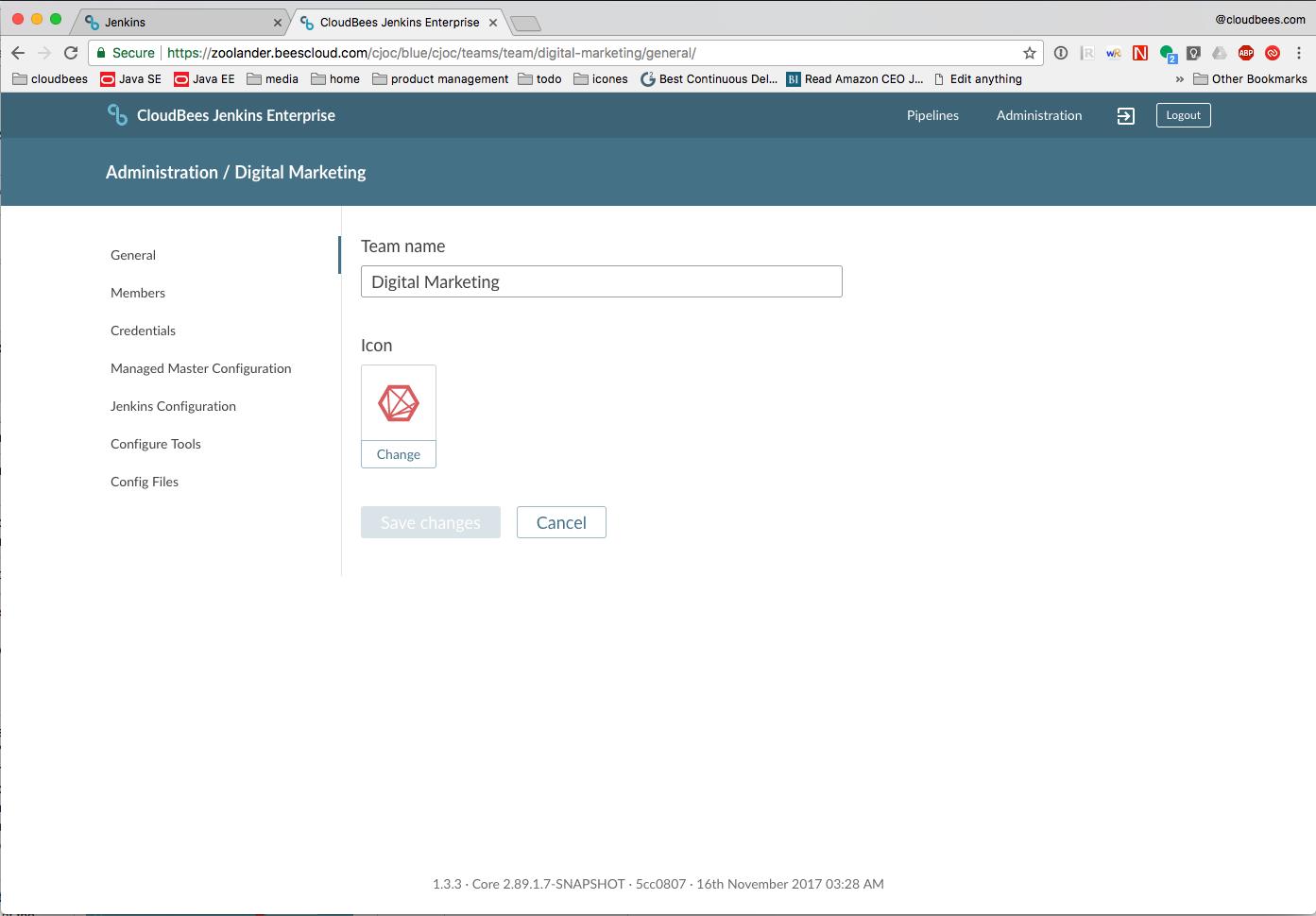Select General in the sidebar
The width and height of the screenshot is (1316, 916).
(133, 255)
